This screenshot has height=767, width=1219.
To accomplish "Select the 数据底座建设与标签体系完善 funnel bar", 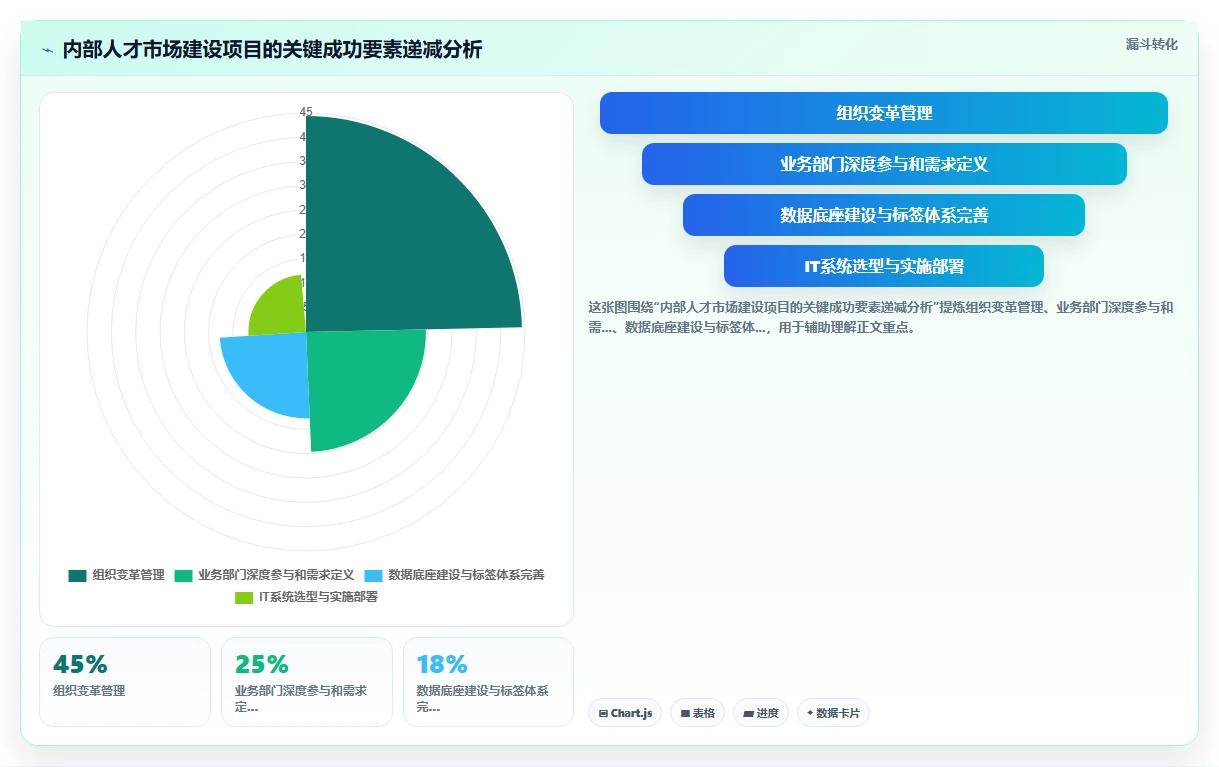I will point(884,215).
